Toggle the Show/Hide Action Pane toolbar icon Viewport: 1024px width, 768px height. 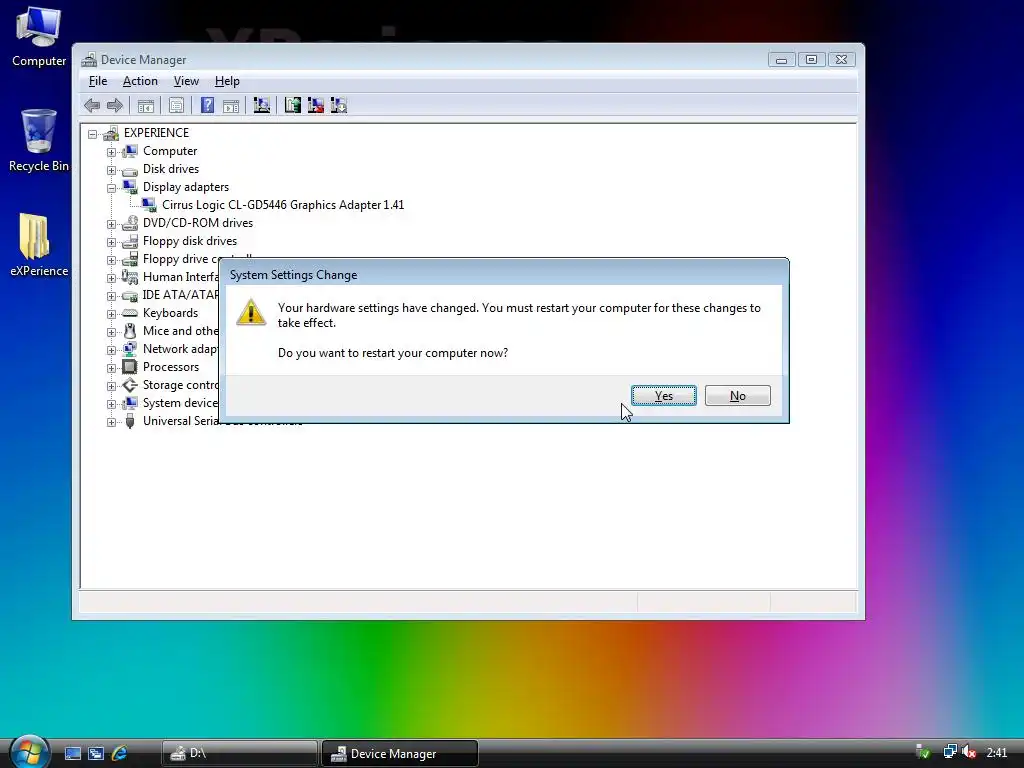pos(231,105)
